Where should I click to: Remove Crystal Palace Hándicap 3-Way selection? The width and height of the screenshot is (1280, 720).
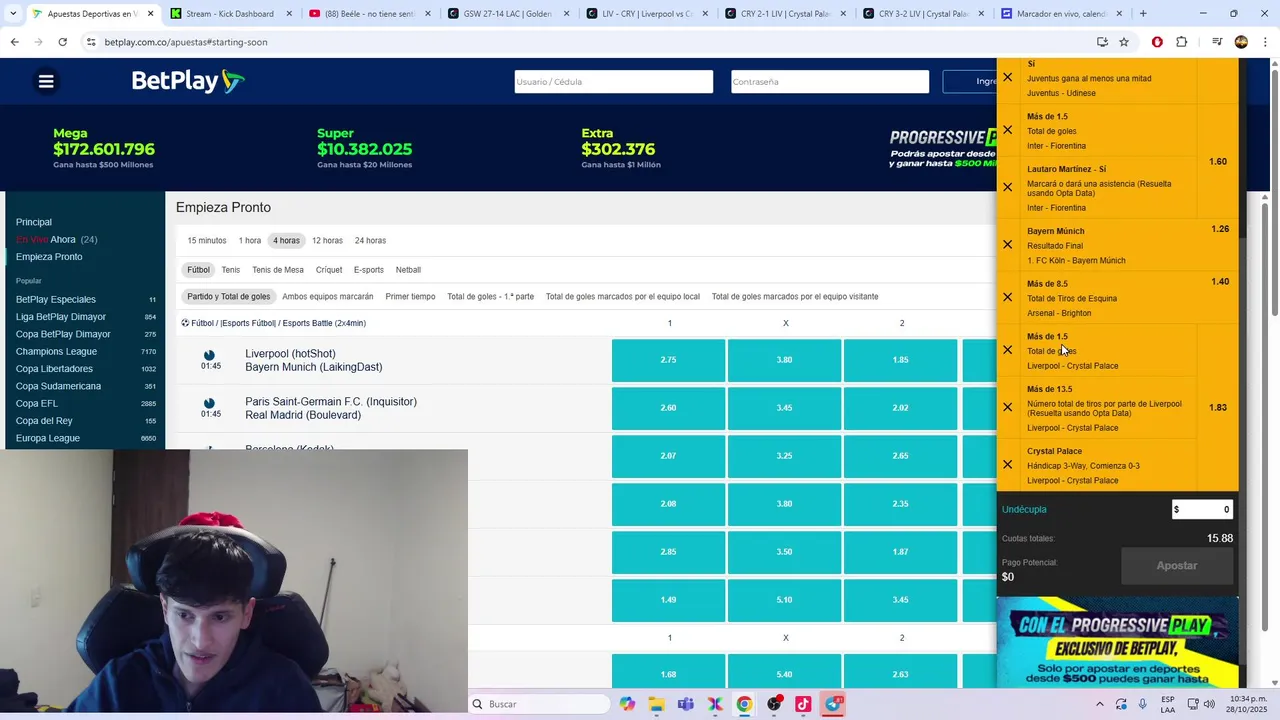tap(1007, 465)
